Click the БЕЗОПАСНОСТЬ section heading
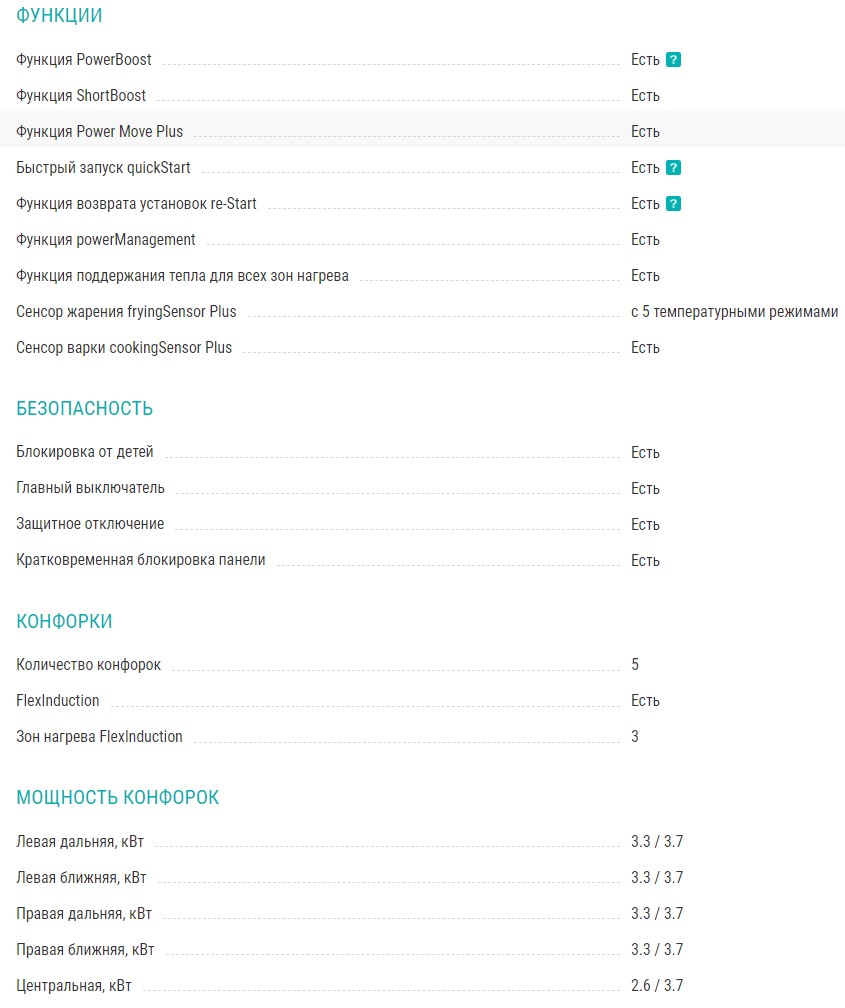 click(x=84, y=409)
